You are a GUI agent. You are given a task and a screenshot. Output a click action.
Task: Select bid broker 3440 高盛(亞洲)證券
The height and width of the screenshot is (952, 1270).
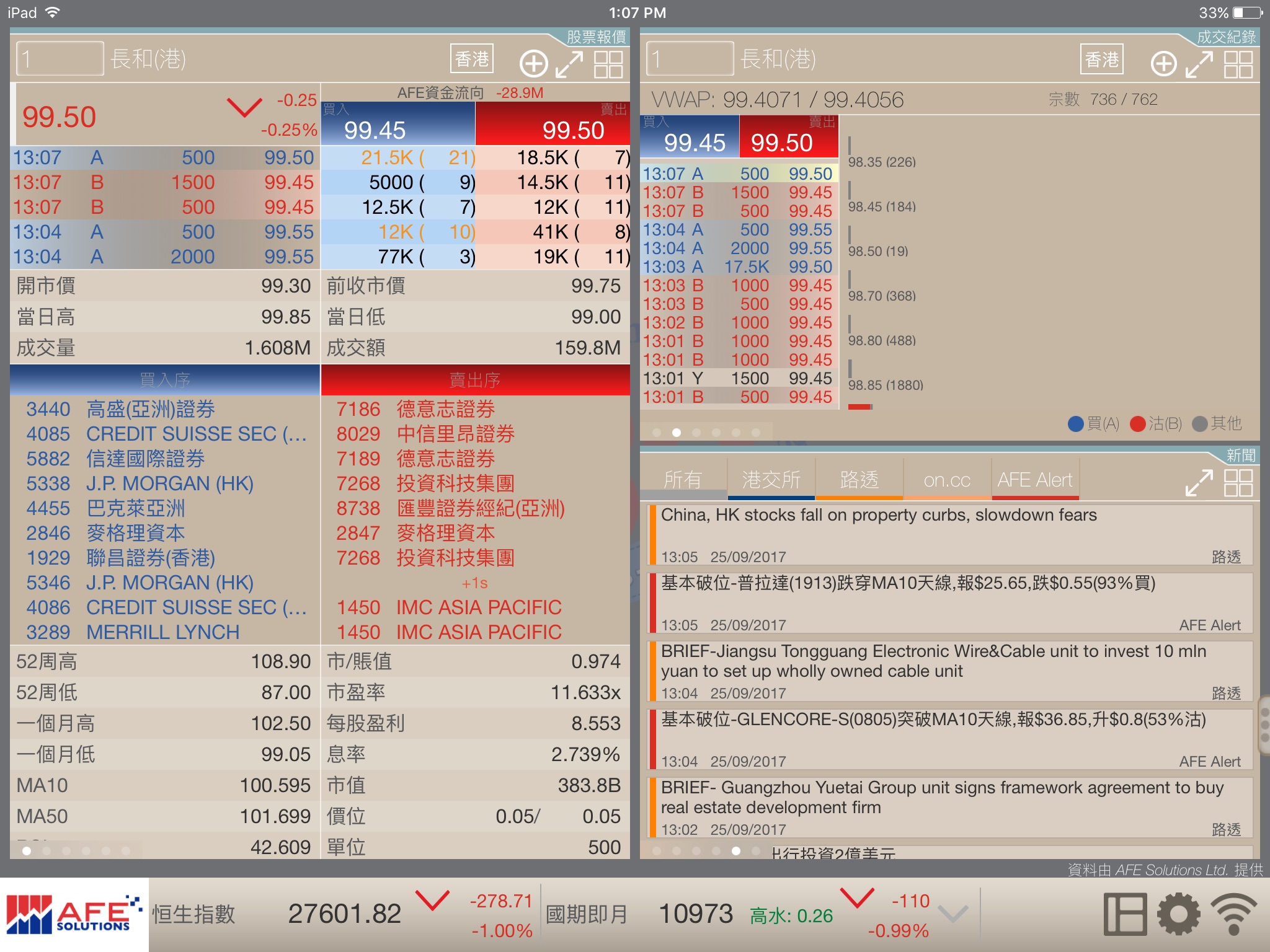click(165, 409)
